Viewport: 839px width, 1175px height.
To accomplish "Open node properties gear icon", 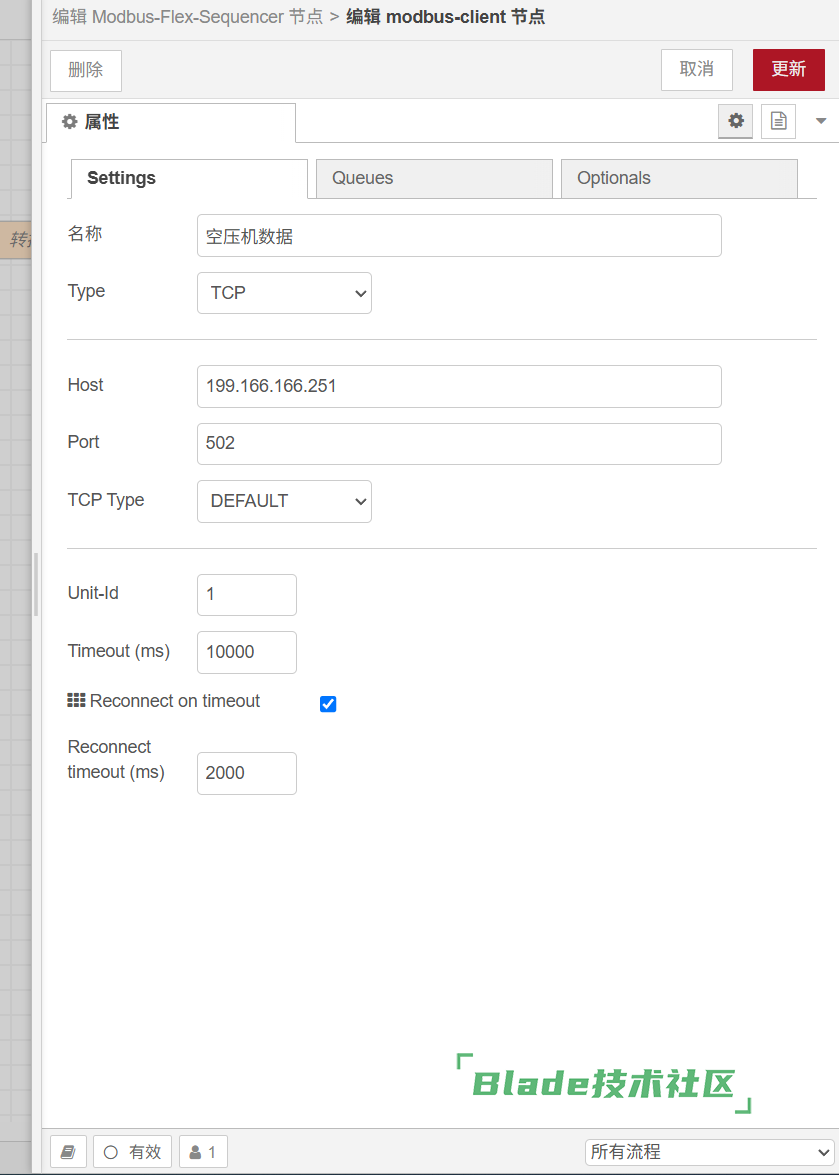I will [736, 121].
